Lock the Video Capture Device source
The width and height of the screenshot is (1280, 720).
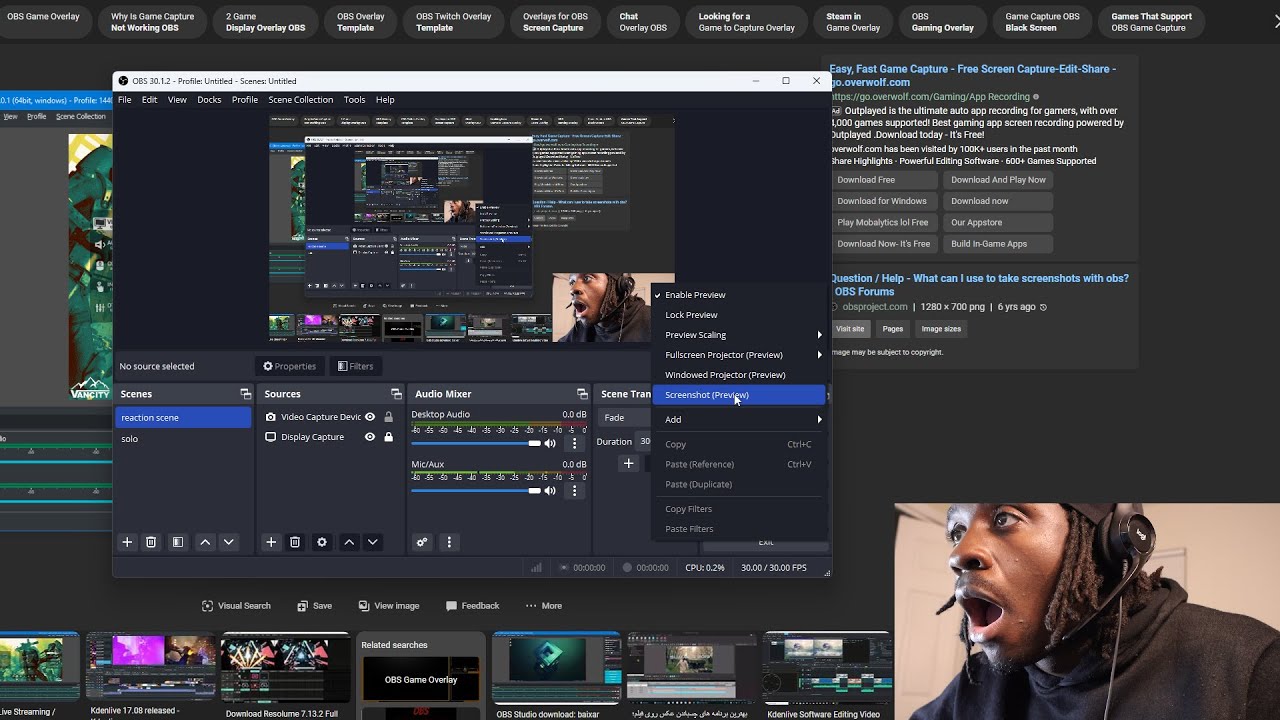(x=389, y=417)
